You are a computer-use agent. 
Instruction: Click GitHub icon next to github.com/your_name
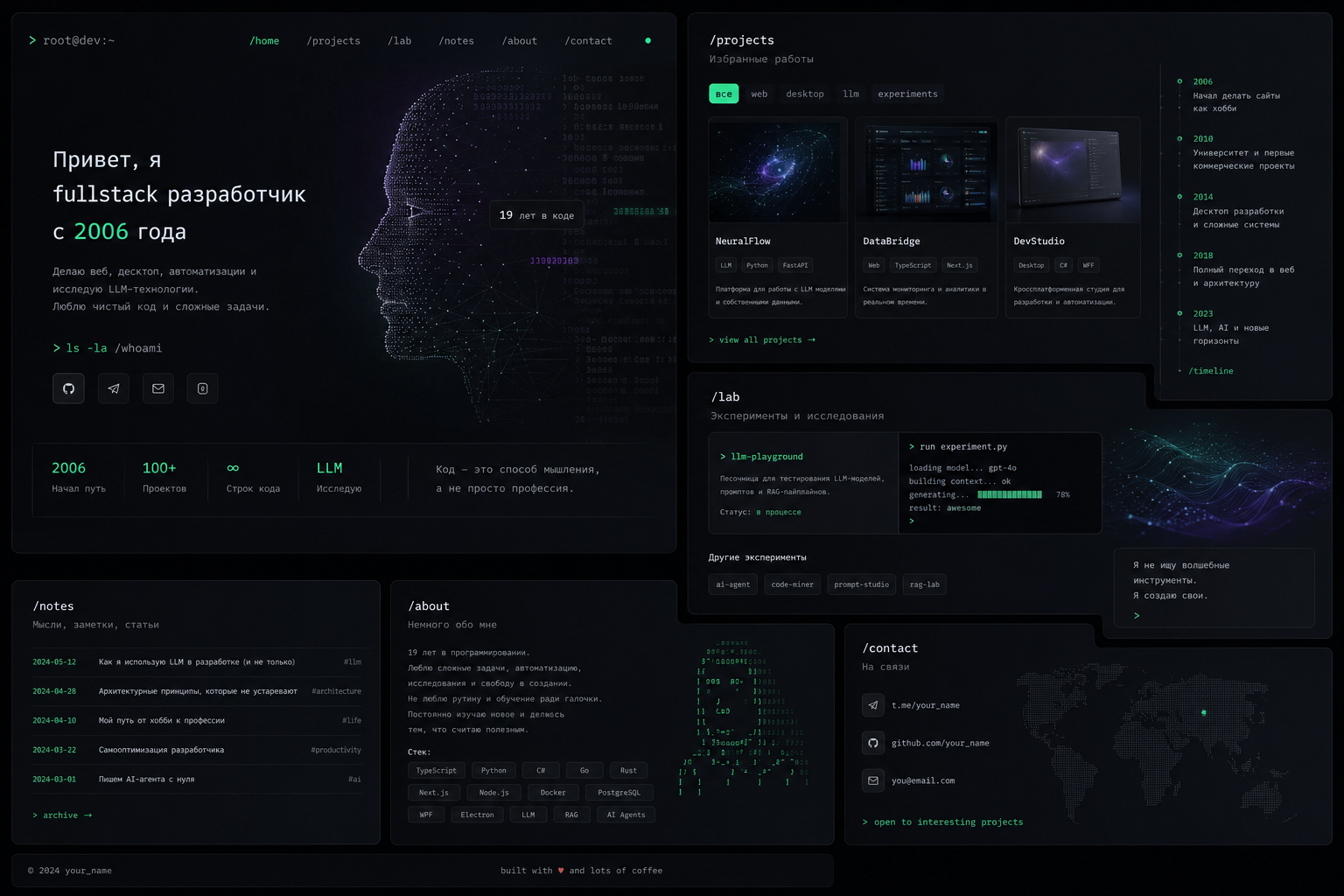pyautogui.click(x=873, y=743)
